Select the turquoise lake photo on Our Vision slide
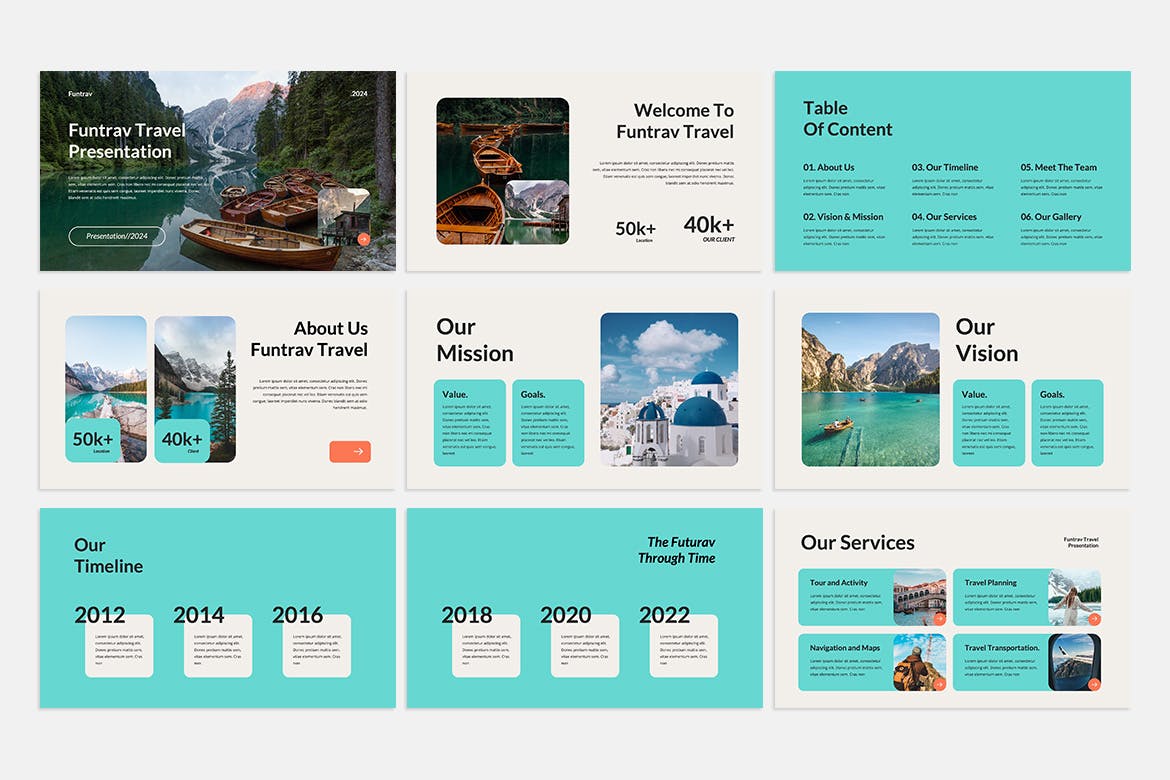 tap(870, 389)
